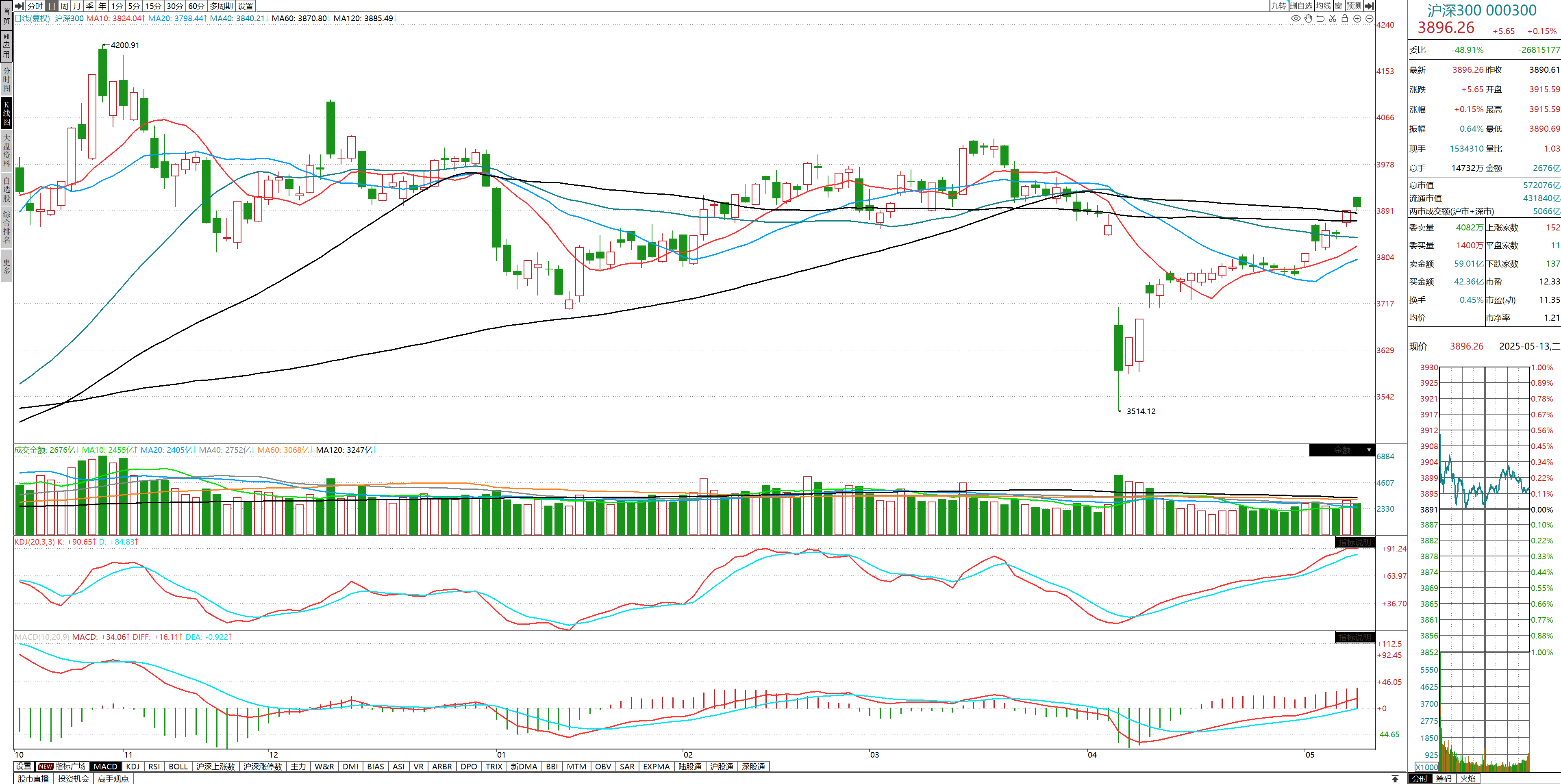Open 多周期 multi-period view
1561x784 pixels.
click(x=221, y=5)
